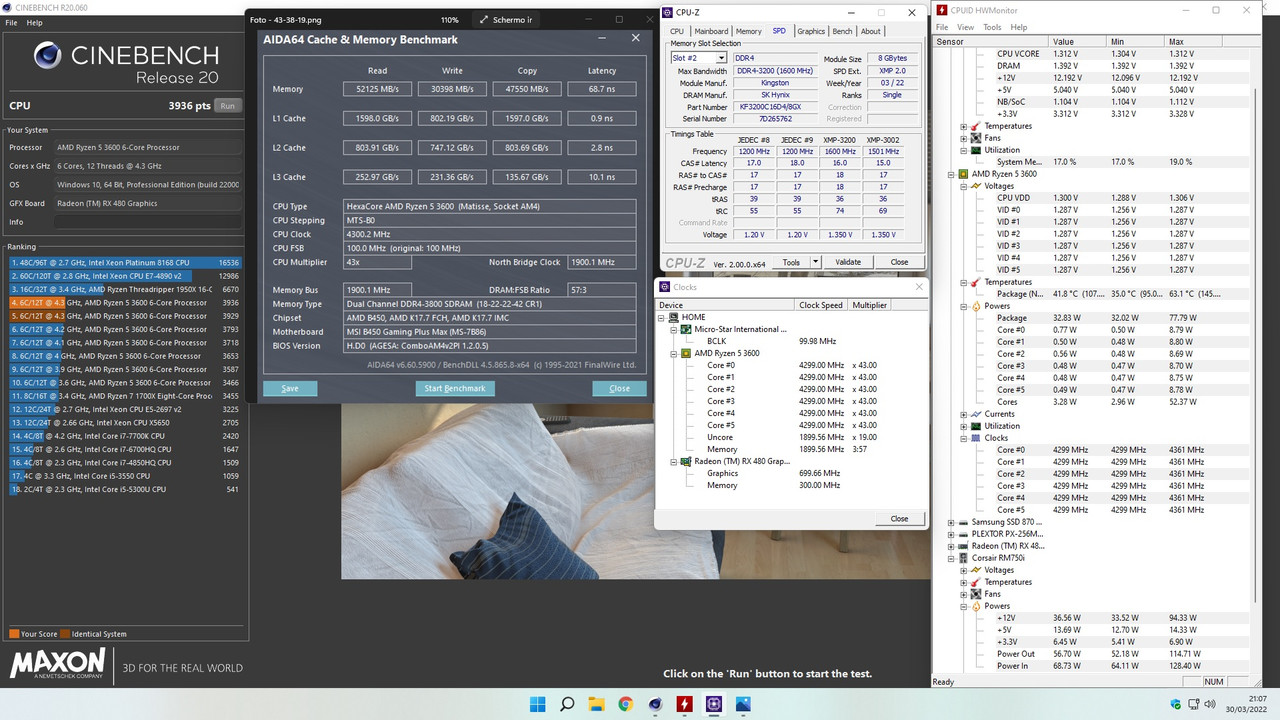
Task: Switch to CPU tab in CPU-Z
Action: pyautogui.click(x=677, y=31)
